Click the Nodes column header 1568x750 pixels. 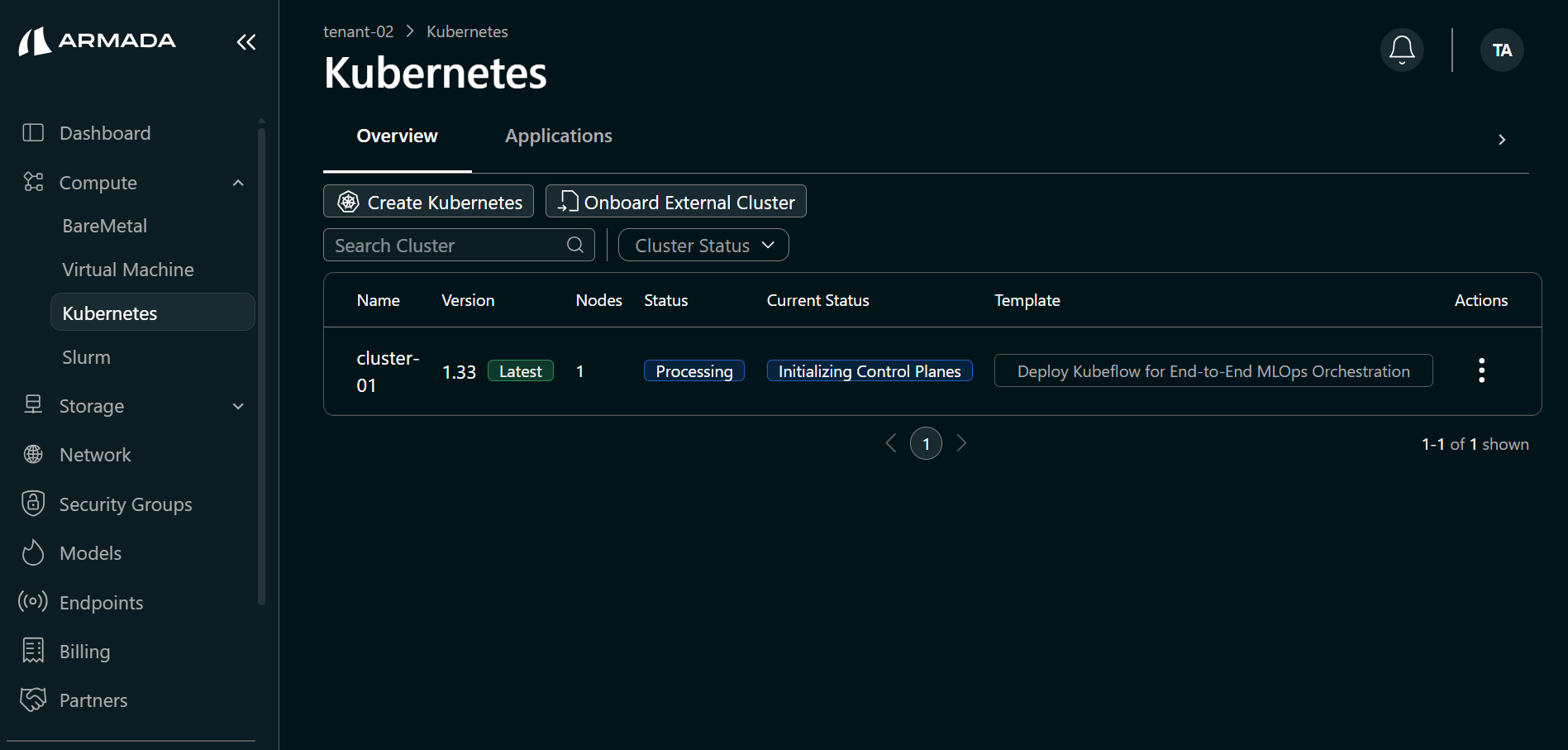599,300
